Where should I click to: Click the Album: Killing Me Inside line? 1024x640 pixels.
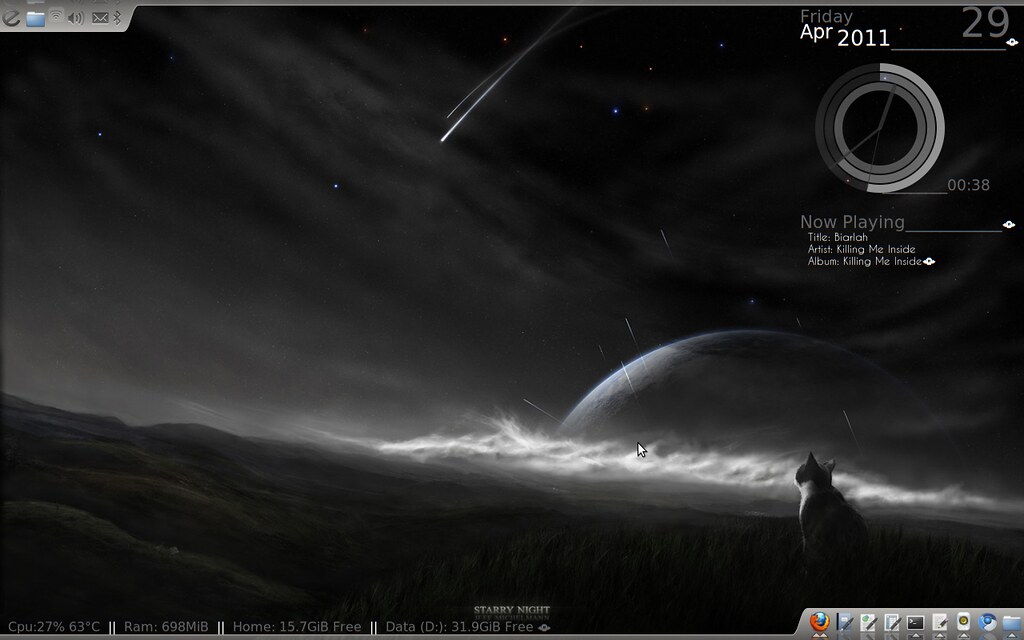865,261
